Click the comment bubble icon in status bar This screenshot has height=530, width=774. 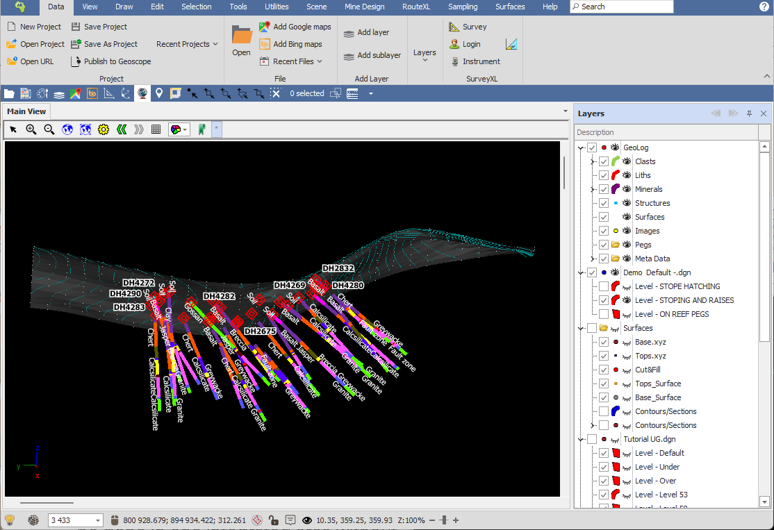click(x=290, y=520)
